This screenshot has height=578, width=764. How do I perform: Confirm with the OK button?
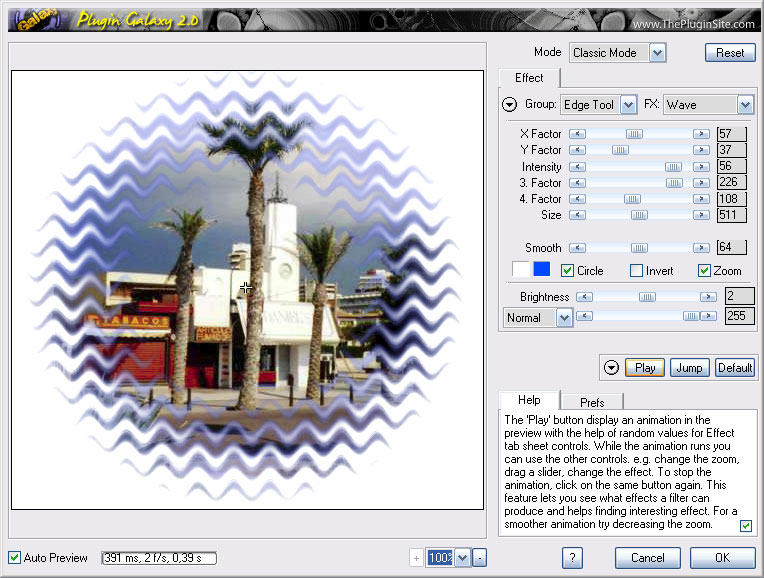[723, 558]
